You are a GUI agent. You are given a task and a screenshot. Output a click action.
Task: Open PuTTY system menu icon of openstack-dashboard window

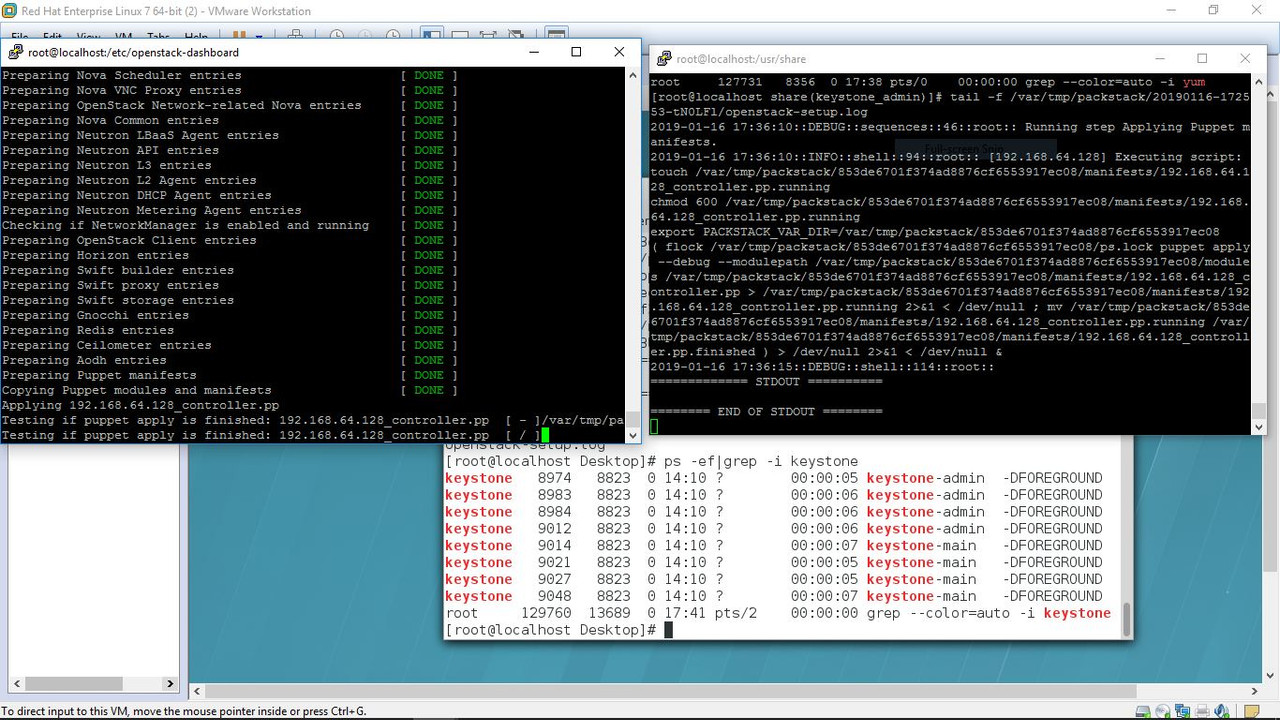[15, 52]
